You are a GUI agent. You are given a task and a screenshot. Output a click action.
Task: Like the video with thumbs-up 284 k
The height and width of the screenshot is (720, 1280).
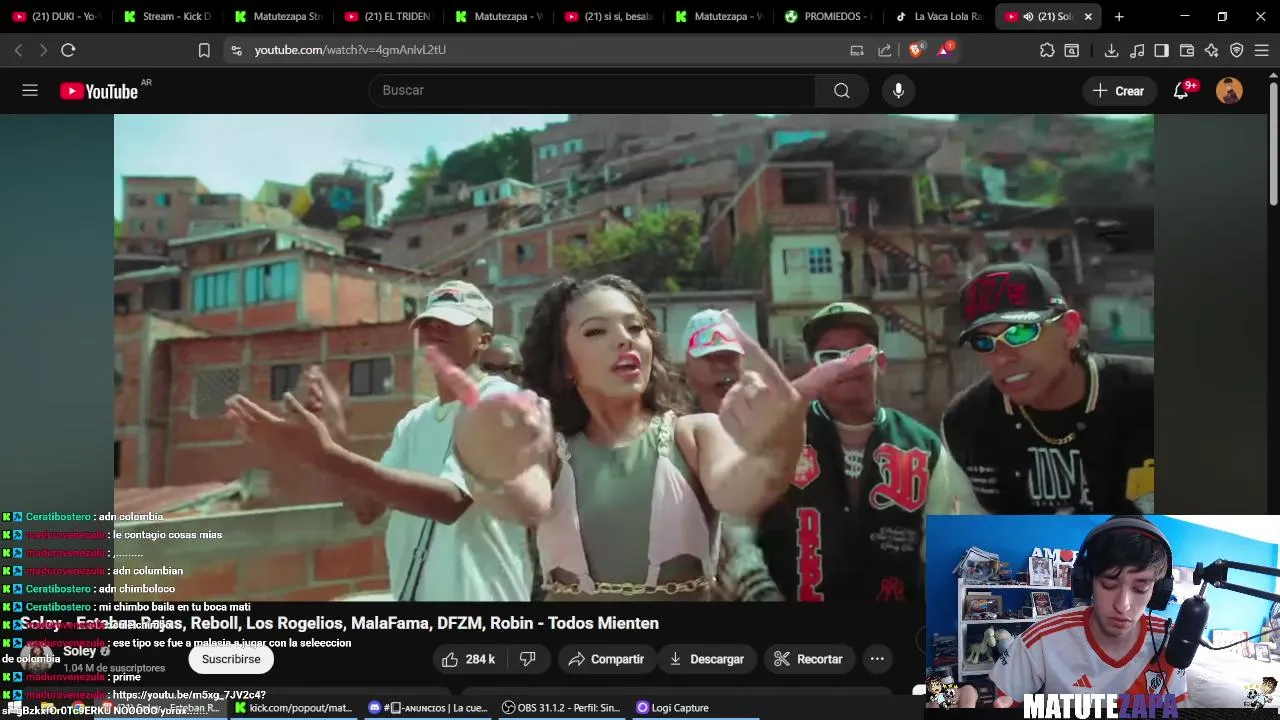(469, 659)
